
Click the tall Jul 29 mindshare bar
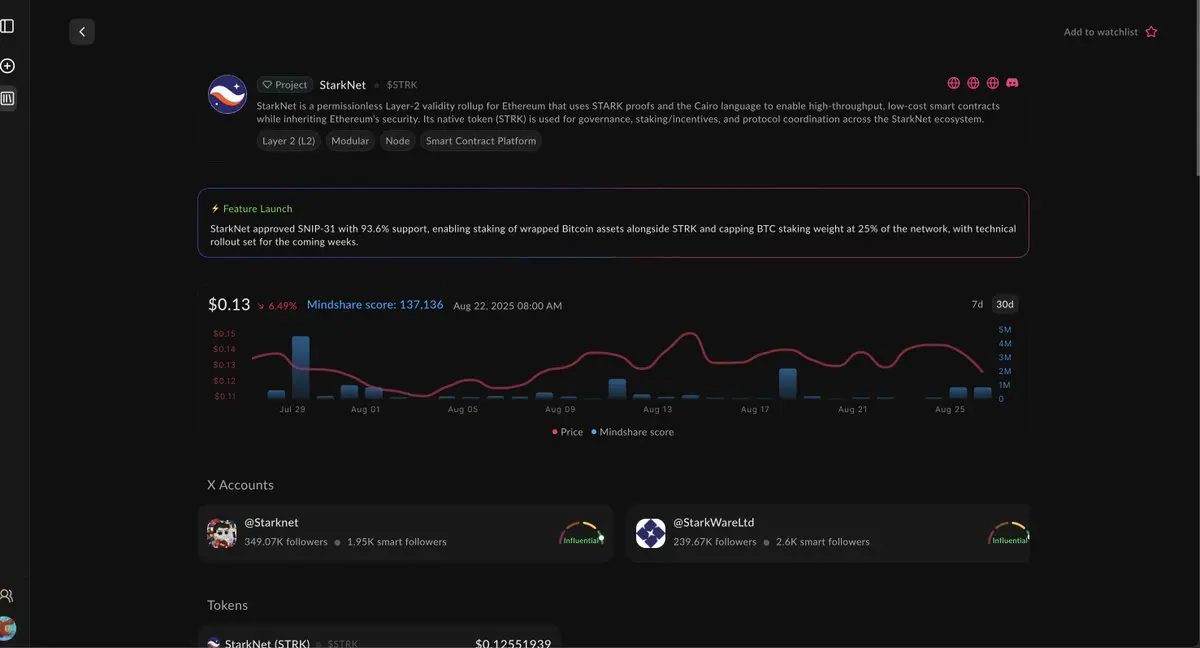point(300,367)
